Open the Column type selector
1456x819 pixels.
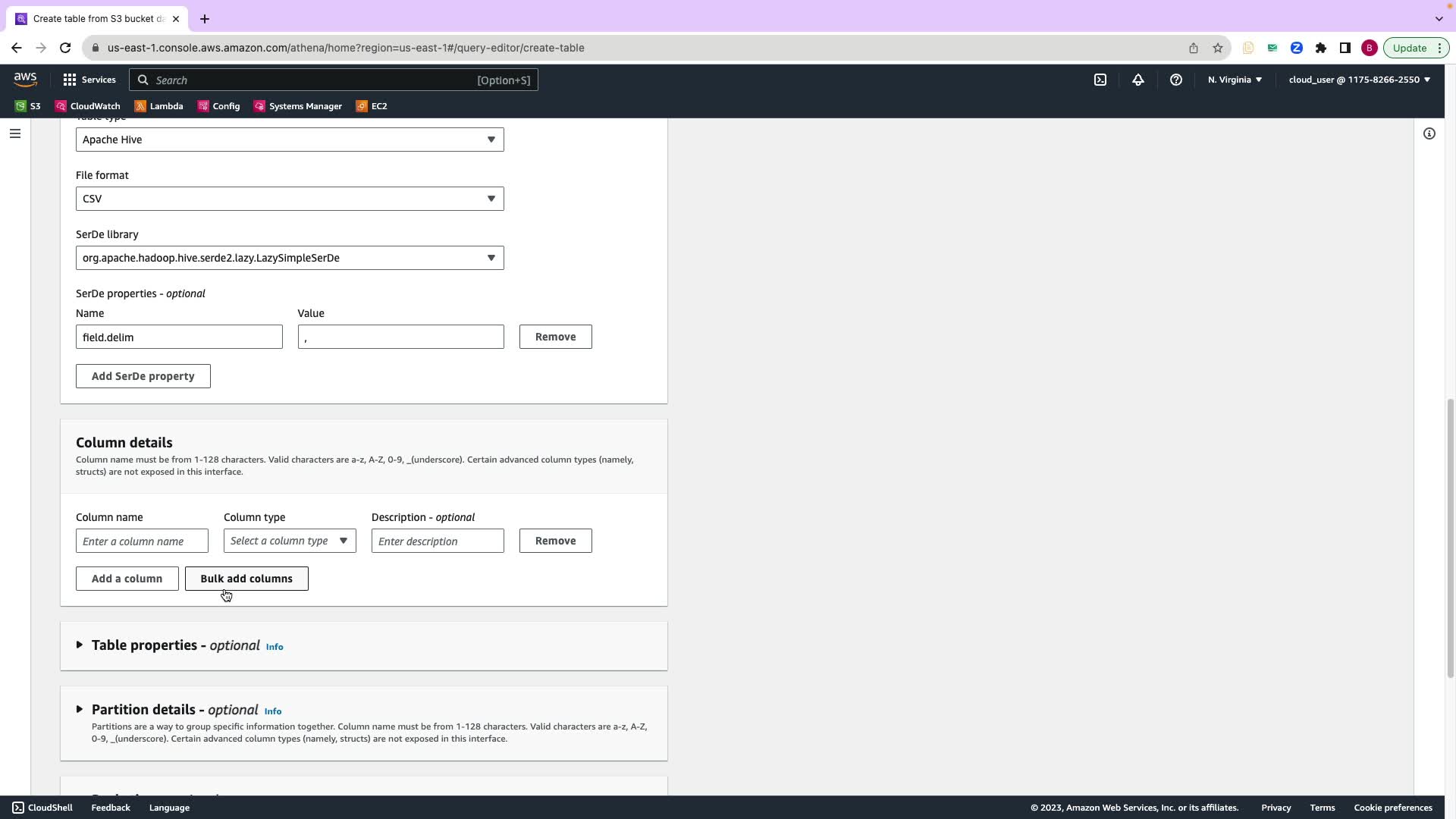point(290,541)
